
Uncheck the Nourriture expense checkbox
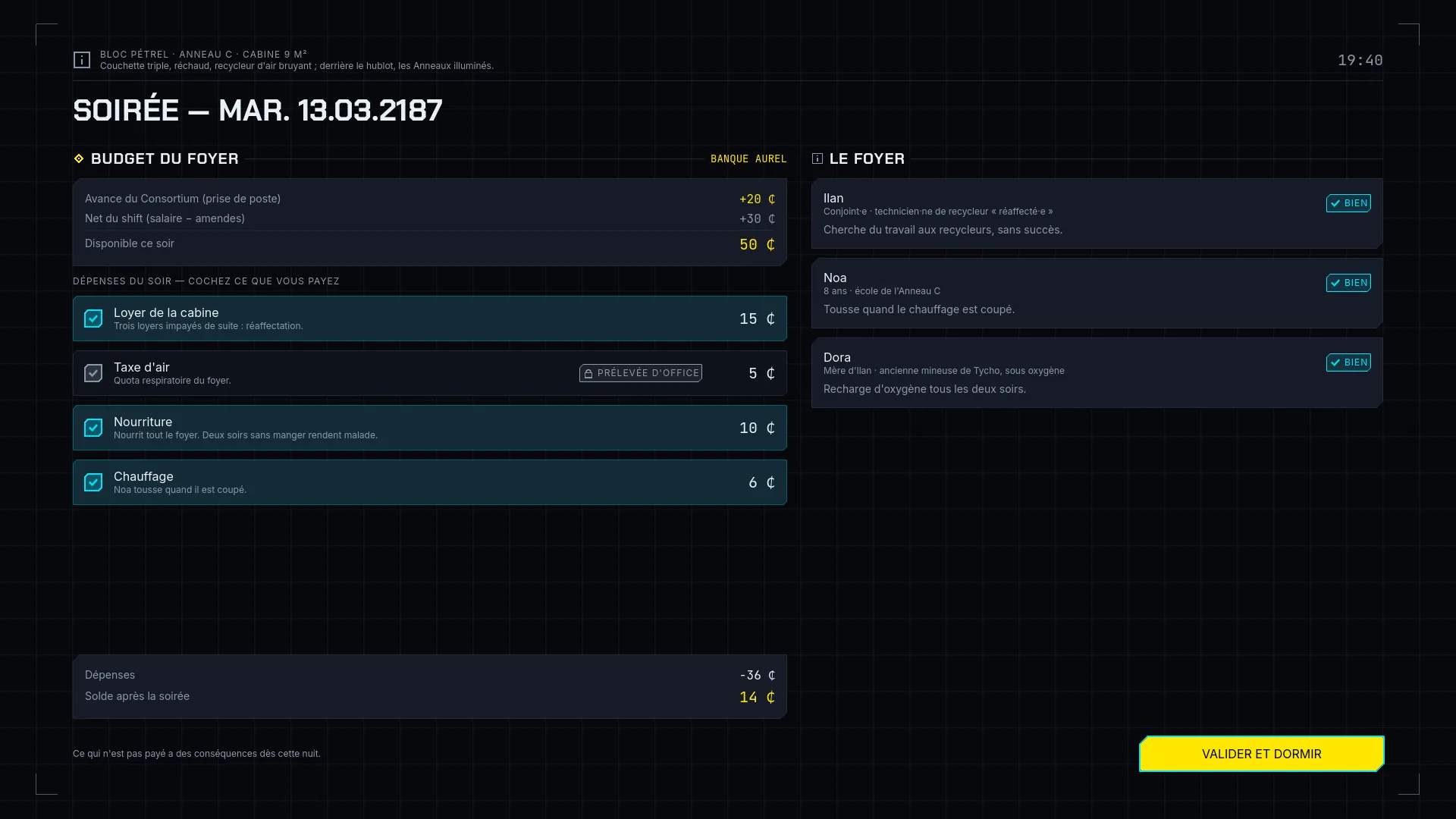93,428
